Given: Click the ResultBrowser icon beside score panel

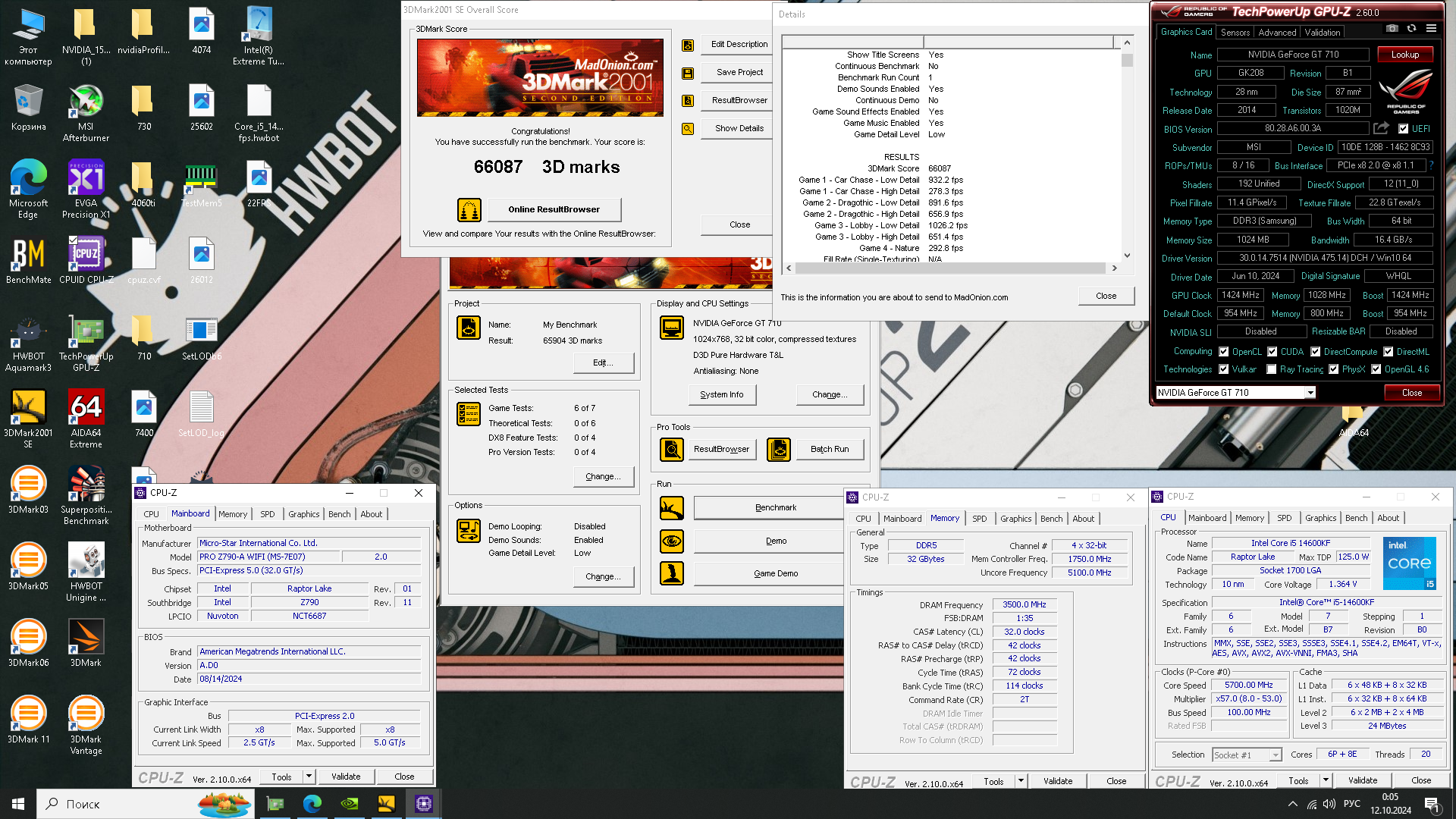Looking at the screenshot, I should 688,101.
